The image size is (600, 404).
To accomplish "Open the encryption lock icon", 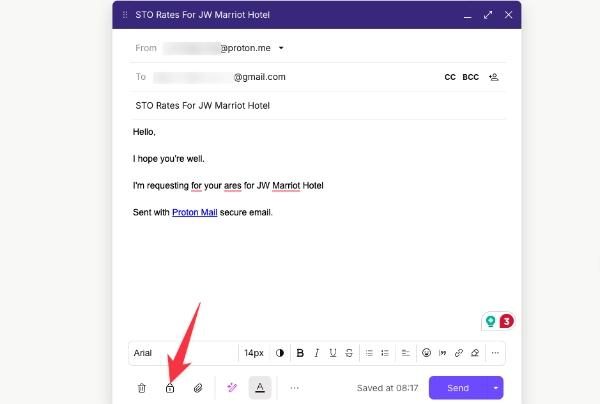I will pyautogui.click(x=170, y=388).
